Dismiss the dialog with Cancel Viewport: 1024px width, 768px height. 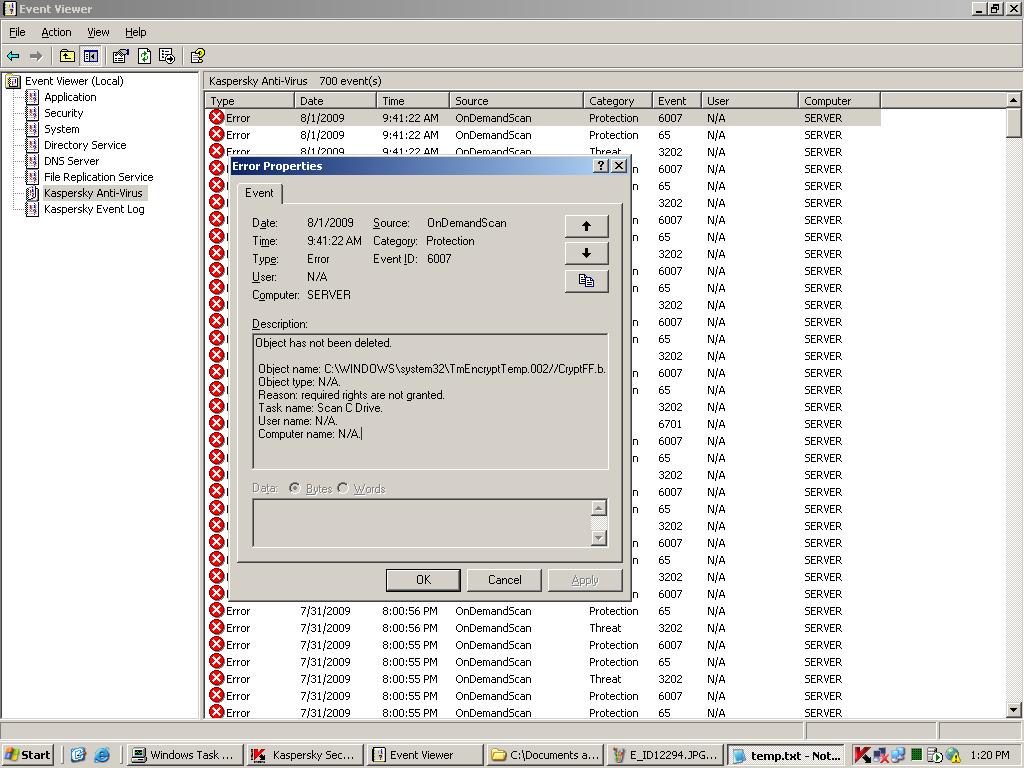click(504, 580)
